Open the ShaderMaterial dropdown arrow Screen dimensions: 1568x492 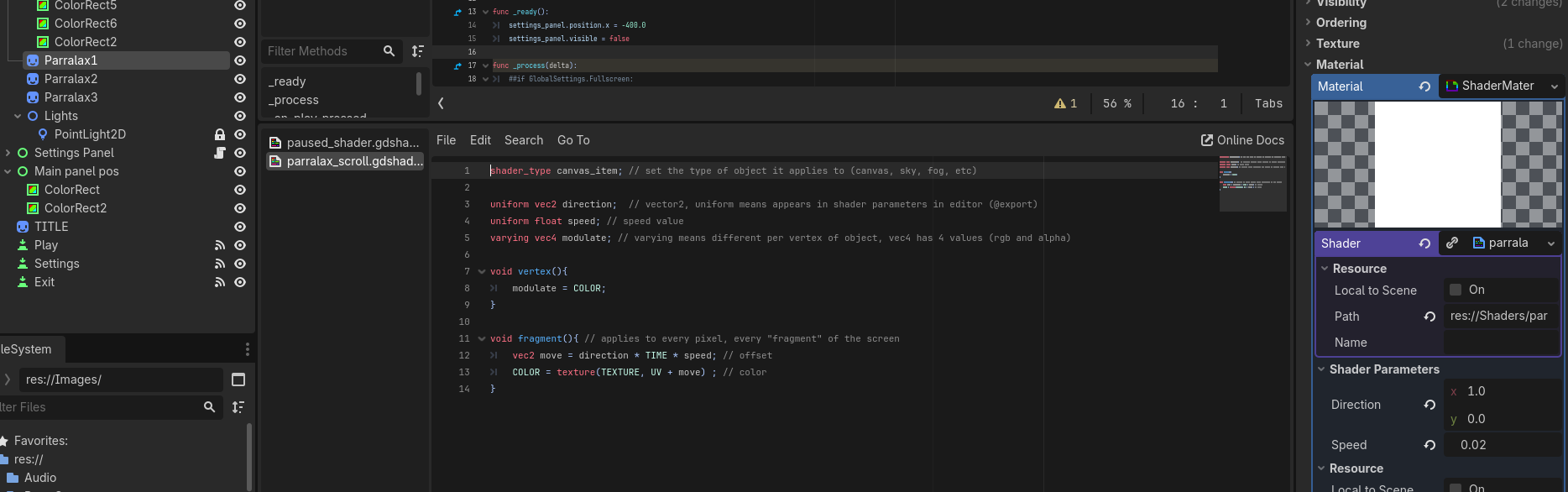1554,86
